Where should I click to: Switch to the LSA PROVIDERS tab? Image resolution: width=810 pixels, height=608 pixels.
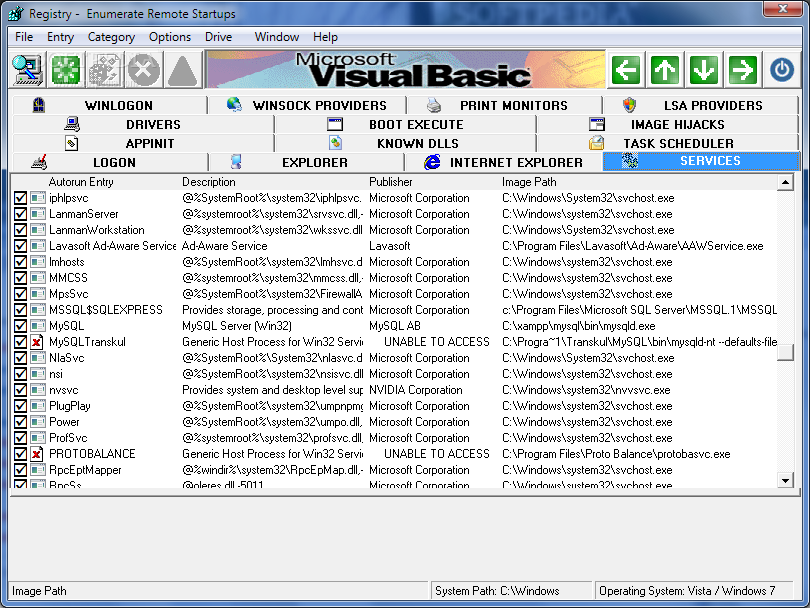[x=700, y=105]
